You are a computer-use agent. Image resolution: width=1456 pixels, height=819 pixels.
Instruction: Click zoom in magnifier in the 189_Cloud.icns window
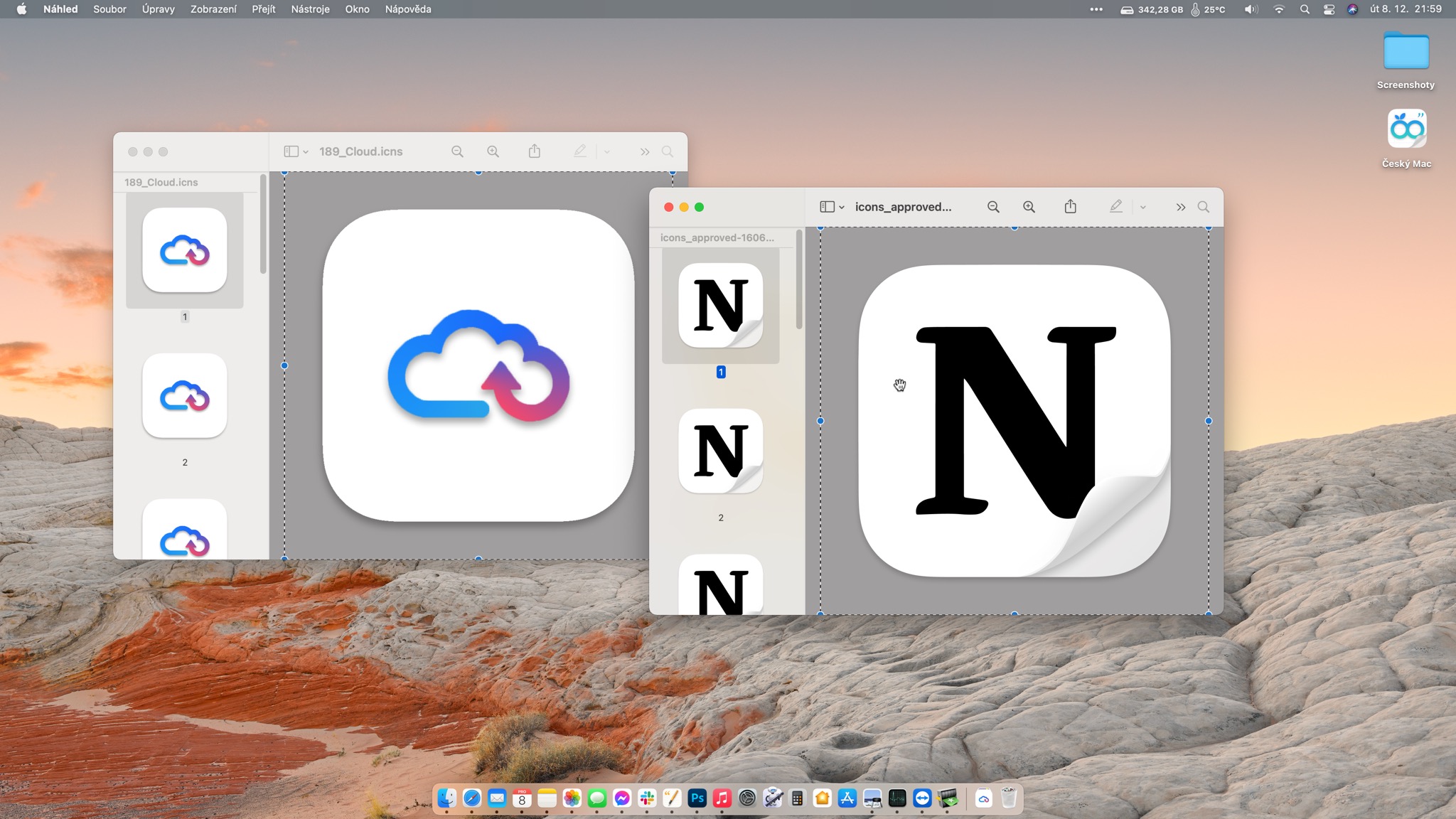(493, 151)
